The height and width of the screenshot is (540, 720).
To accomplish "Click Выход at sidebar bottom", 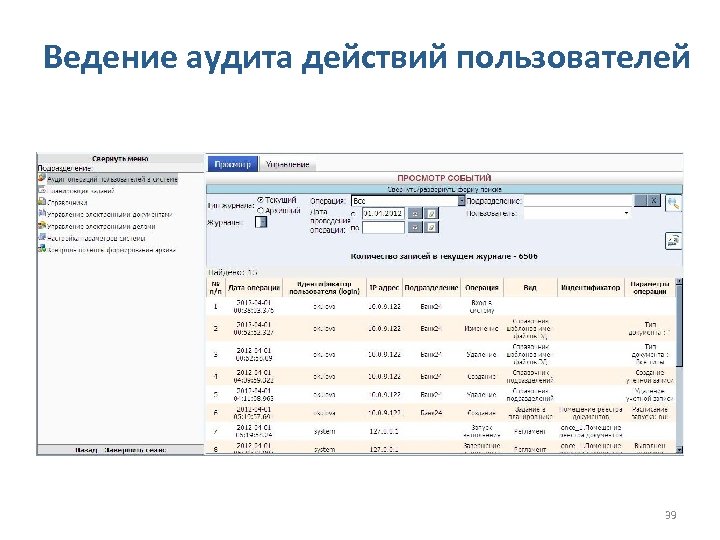I will click(x=86, y=450).
